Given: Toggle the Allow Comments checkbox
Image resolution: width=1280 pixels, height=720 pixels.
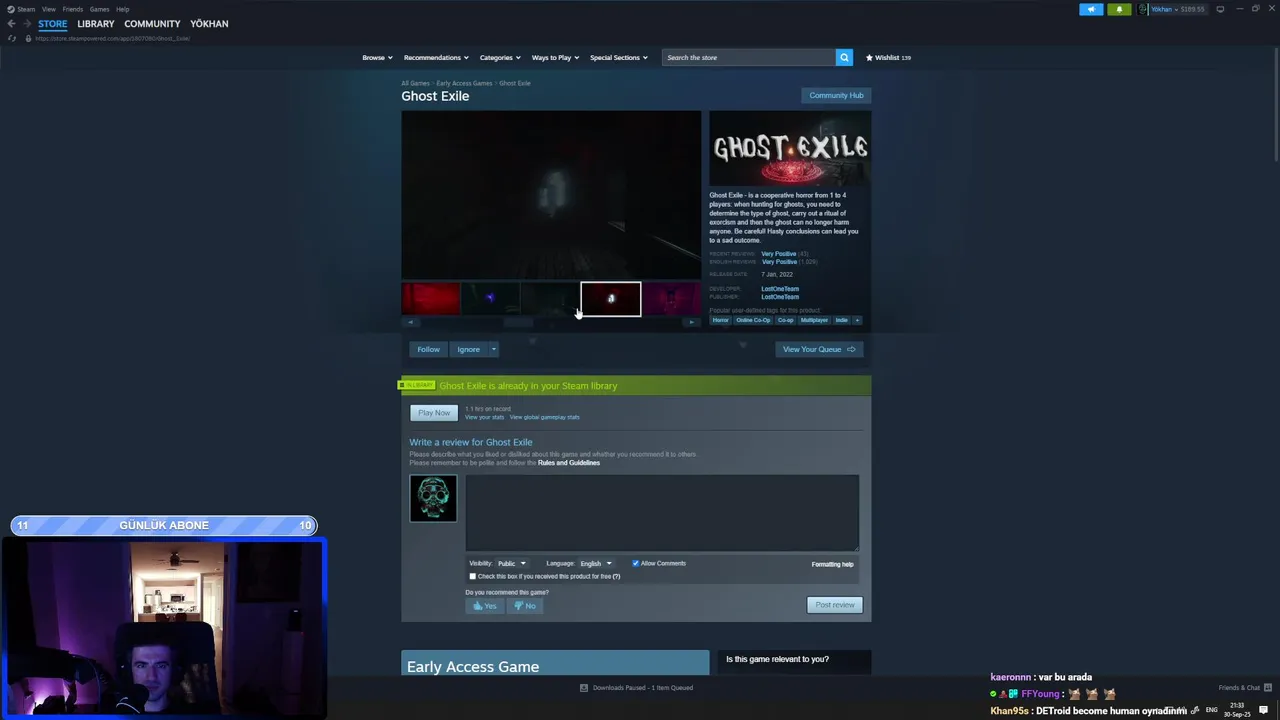Looking at the screenshot, I should click(635, 563).
